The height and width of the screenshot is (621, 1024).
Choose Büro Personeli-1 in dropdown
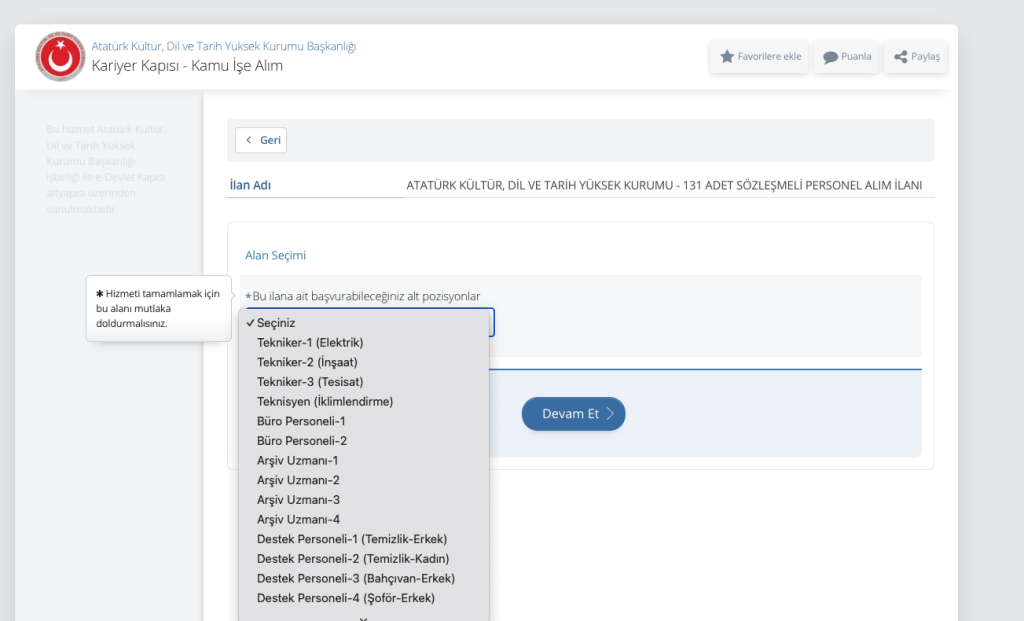tap(301, 421)
